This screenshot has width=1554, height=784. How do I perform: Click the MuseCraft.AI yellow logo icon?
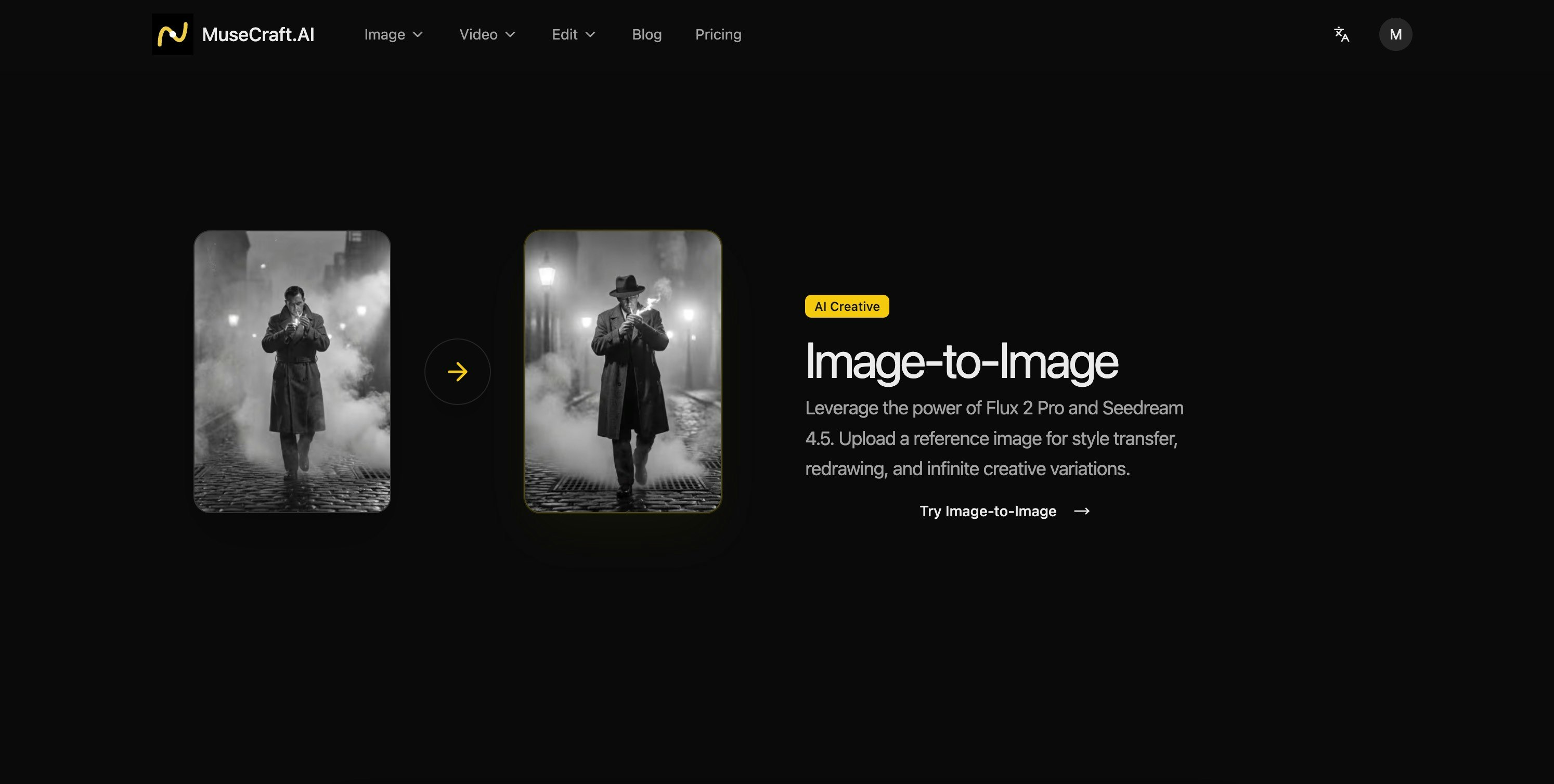coord(173,34)
